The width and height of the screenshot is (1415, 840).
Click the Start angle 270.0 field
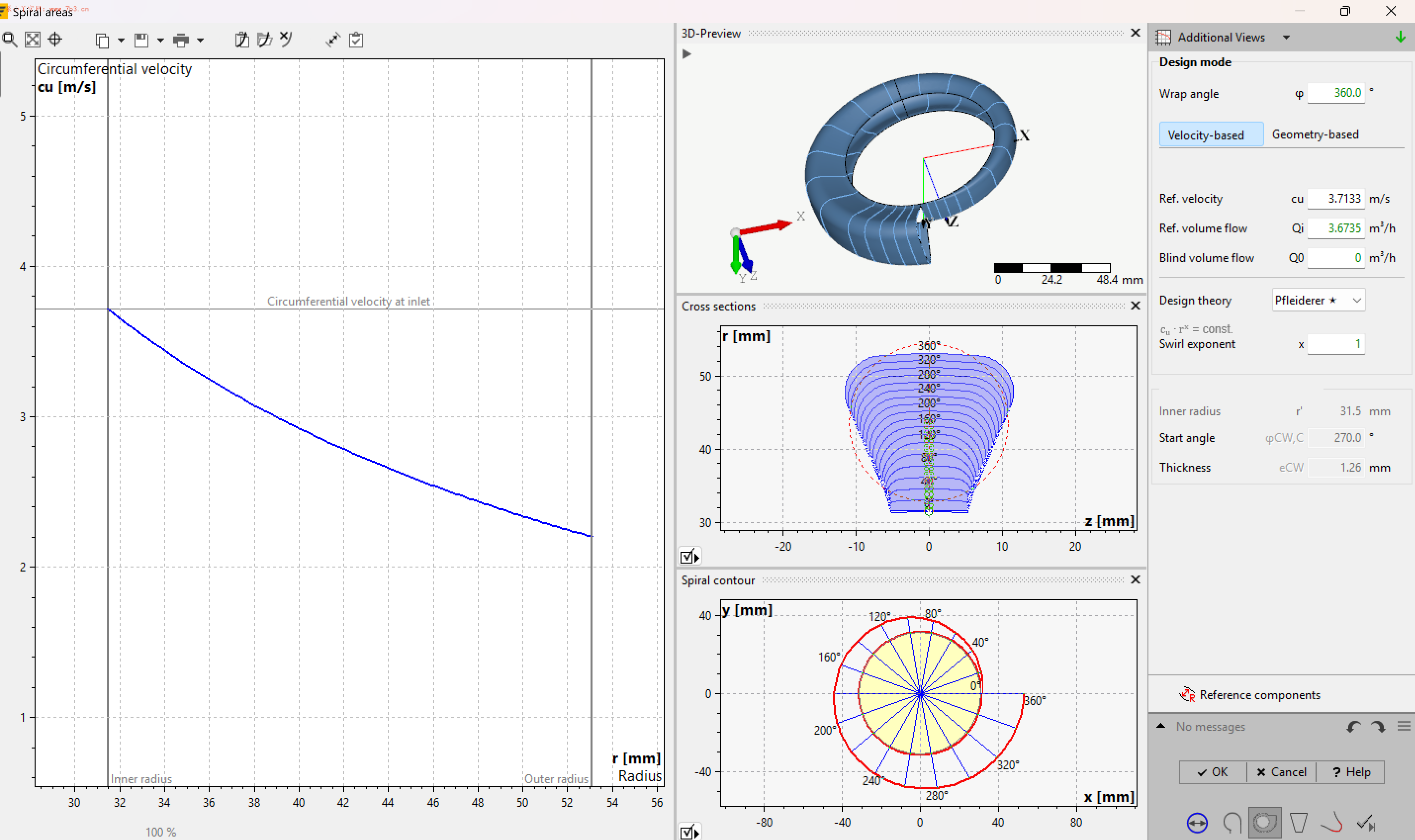[1336, 438]
